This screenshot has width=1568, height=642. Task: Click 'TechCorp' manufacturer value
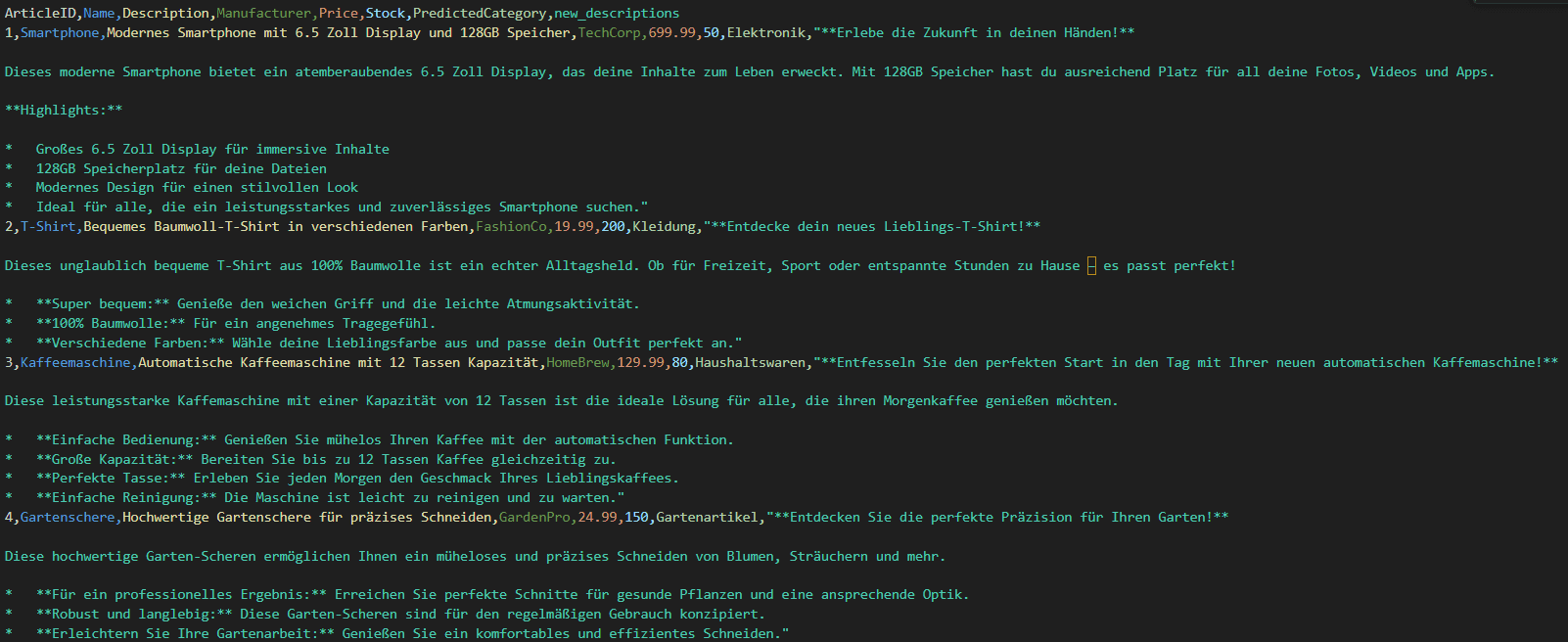click(x=609, y=32)
